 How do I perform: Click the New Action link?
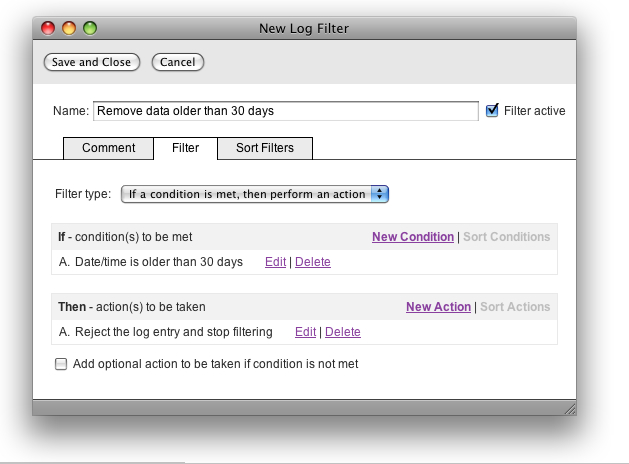(x=438, y=307)
